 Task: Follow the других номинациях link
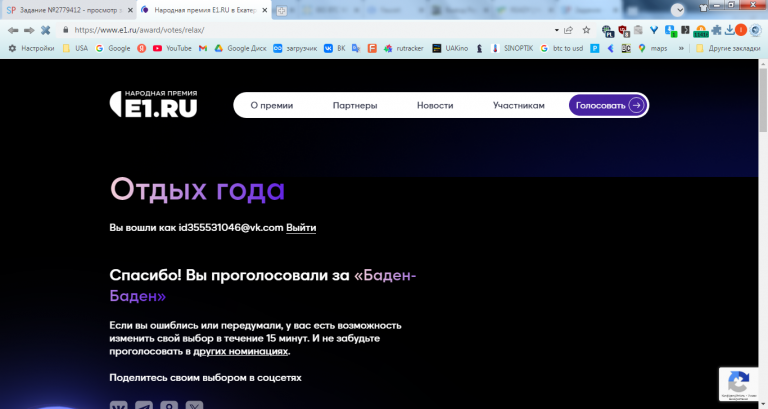[240, 351]
